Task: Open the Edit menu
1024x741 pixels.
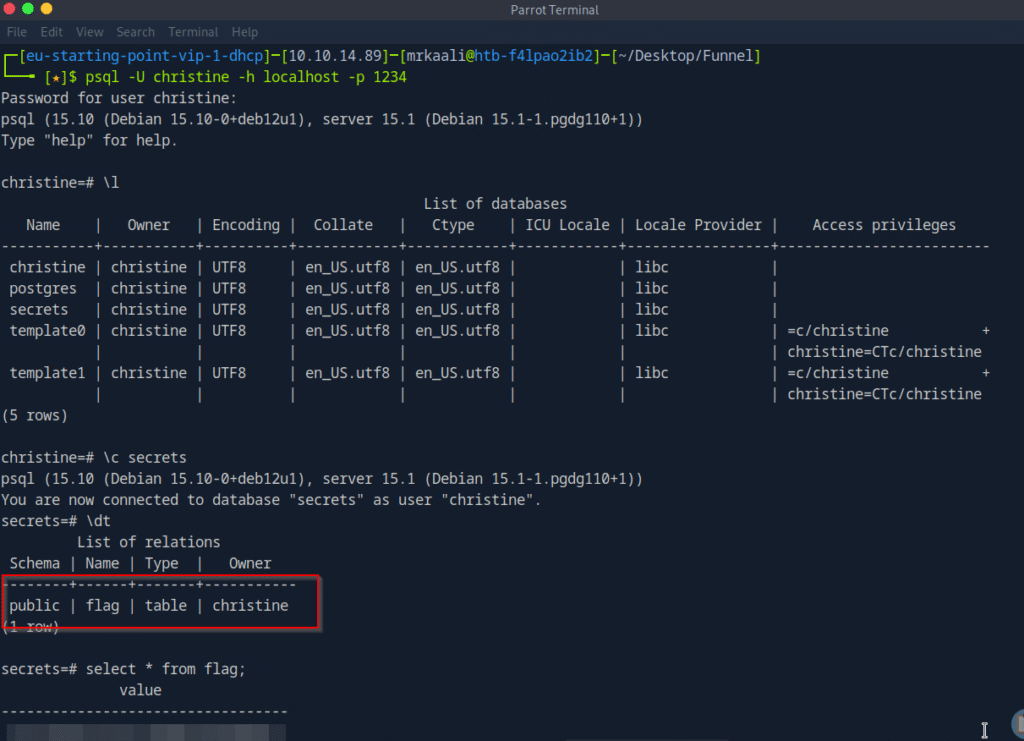Action: pos(51,32)
